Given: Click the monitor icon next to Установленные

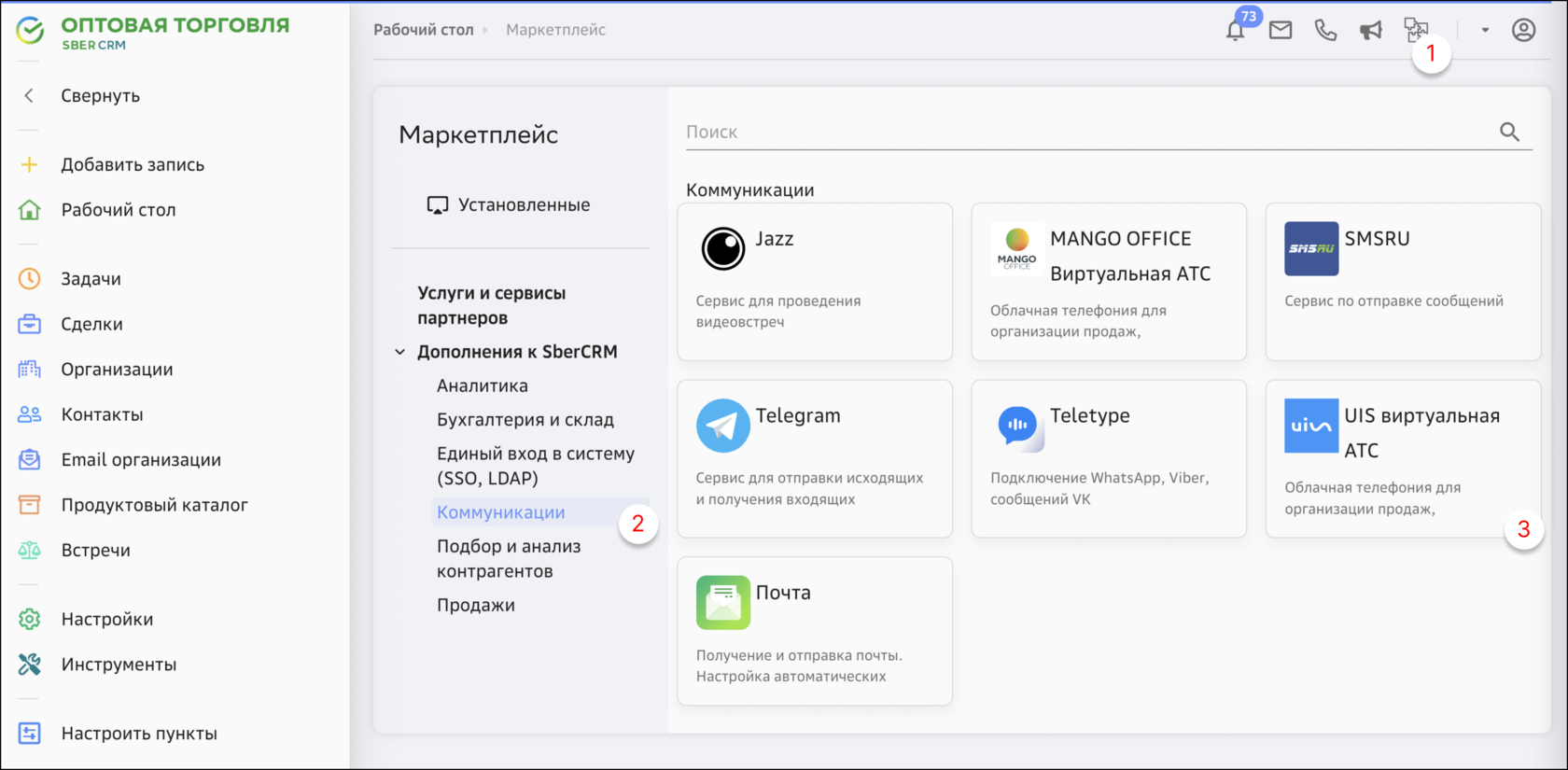Looking at the screenshot, I should pos(437,205).
